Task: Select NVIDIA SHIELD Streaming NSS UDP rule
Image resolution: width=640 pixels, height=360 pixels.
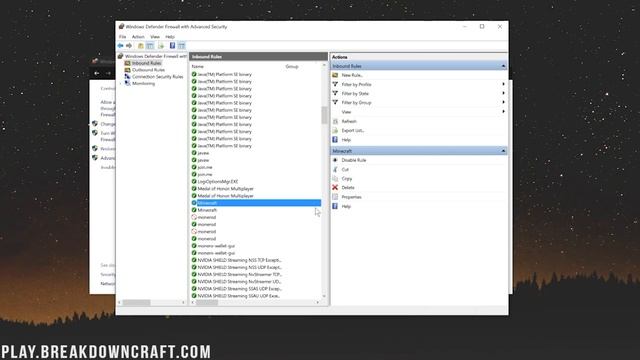Action: [237, 267]
